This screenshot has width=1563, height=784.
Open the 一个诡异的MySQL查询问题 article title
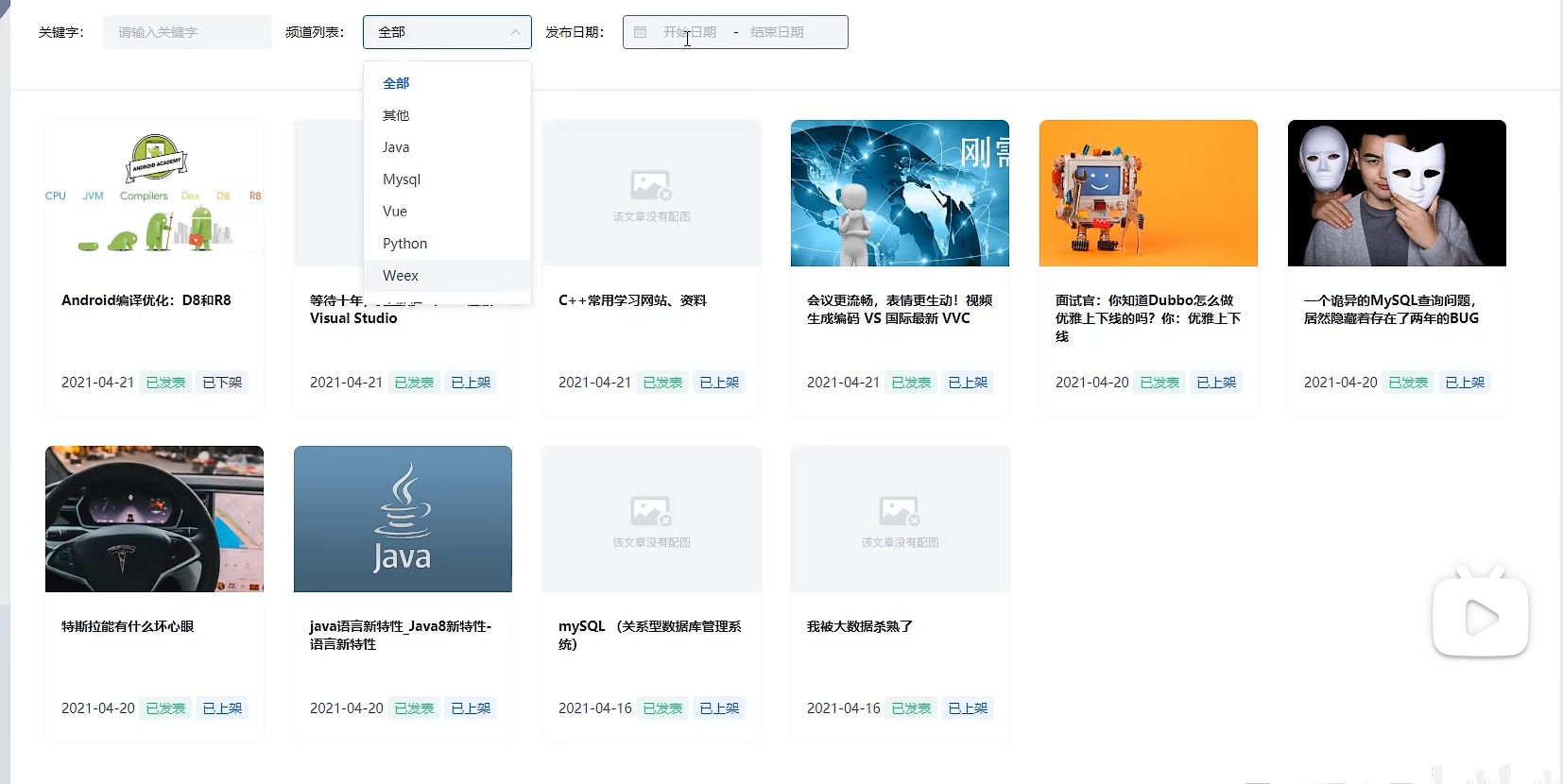(1391, 309)
